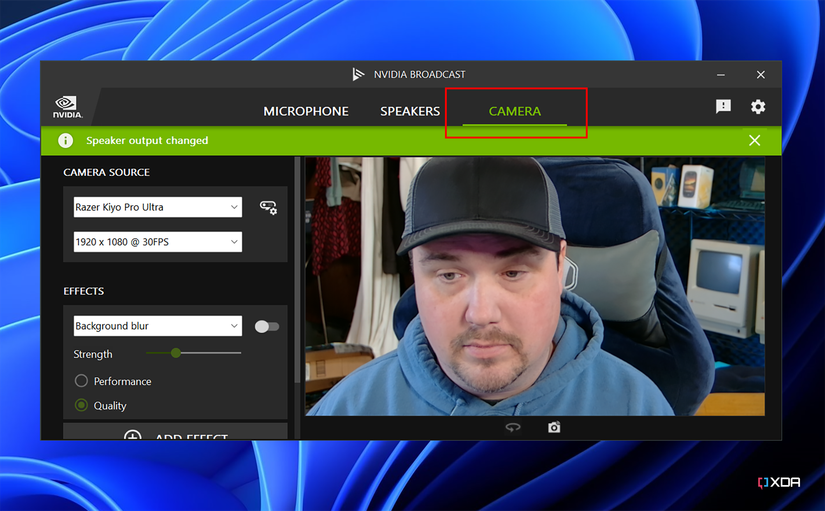Screen dimensions: 825x511
Task: Open the Background blur effect dropdown
Action: coord(158,326)
